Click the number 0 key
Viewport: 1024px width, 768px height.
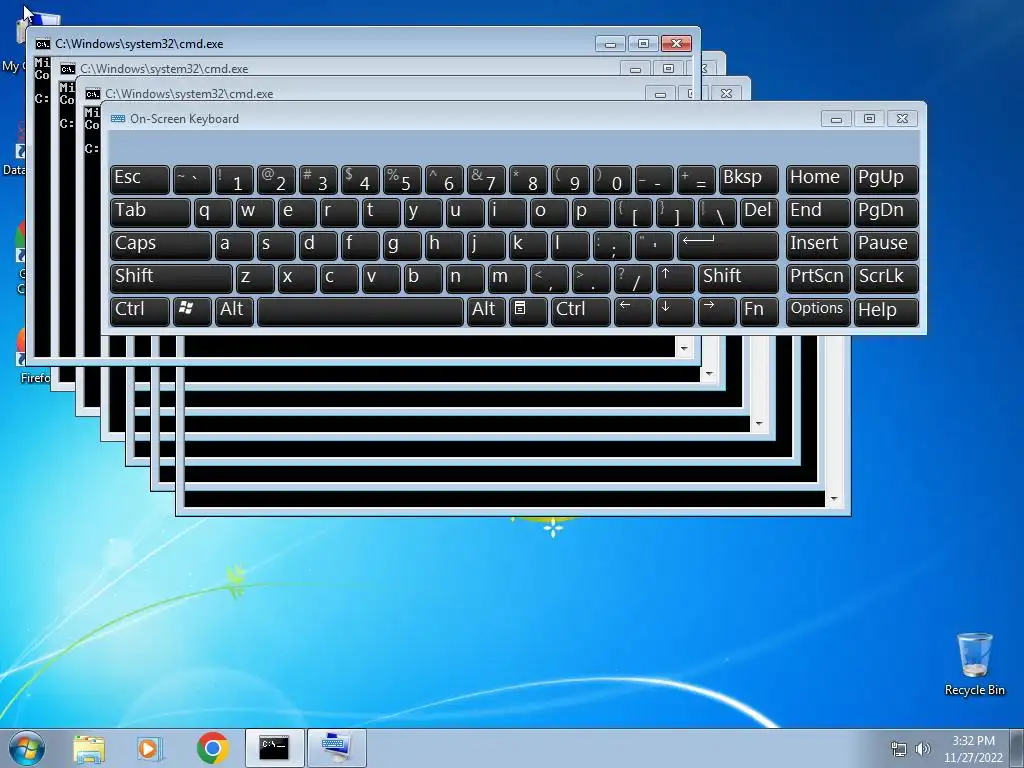(x=612, y=180)
